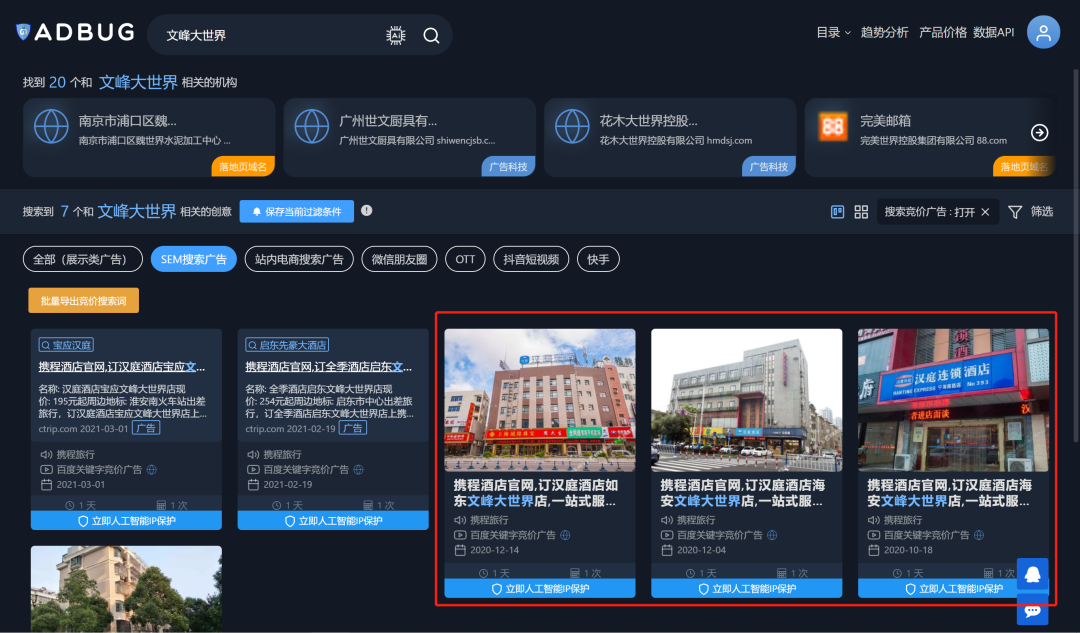Click the globe icon on the 2020-12-14 ad card
This screenshot has height=633, width=1080.
[565, 535]
